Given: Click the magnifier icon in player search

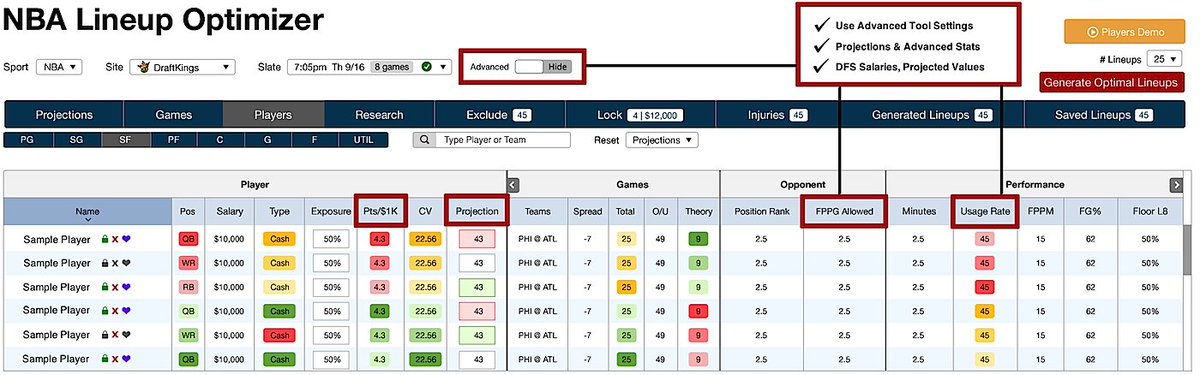Looking at the screenshot, I should coord(425,140).
